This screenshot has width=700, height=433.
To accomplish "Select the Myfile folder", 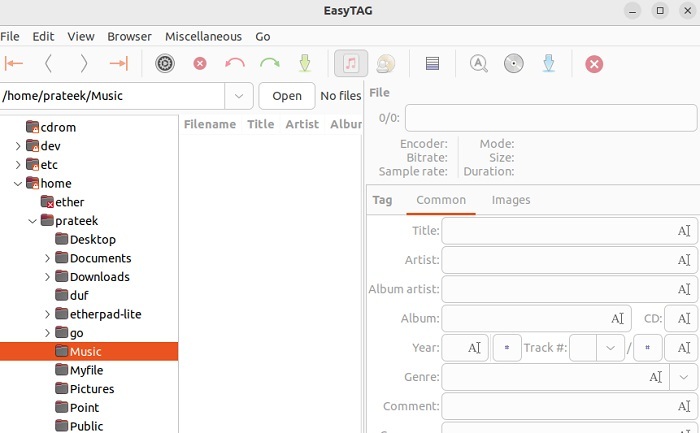I will point(86,370).
